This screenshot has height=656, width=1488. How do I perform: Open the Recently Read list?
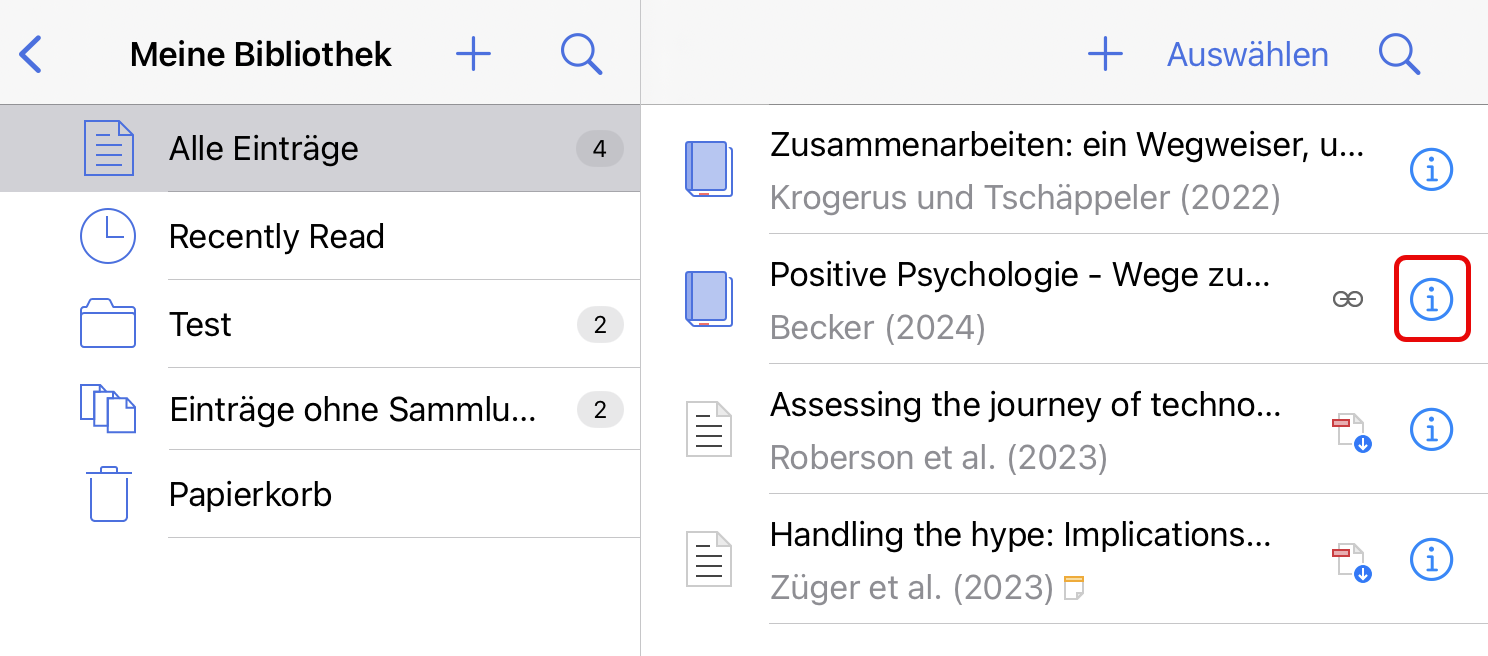(x=320, y=236)
